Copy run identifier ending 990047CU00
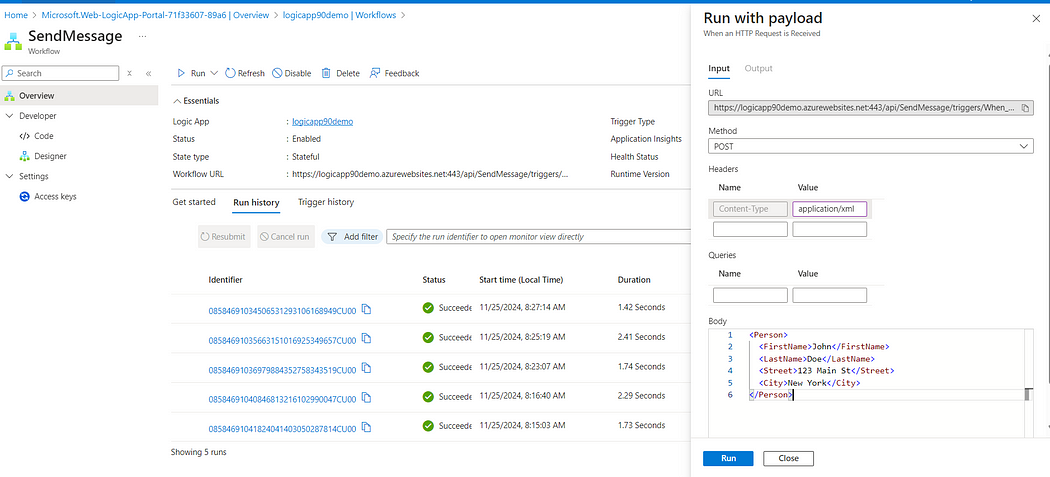Image resolution: width=1050 pixels, height=477 pixels. 366,397
